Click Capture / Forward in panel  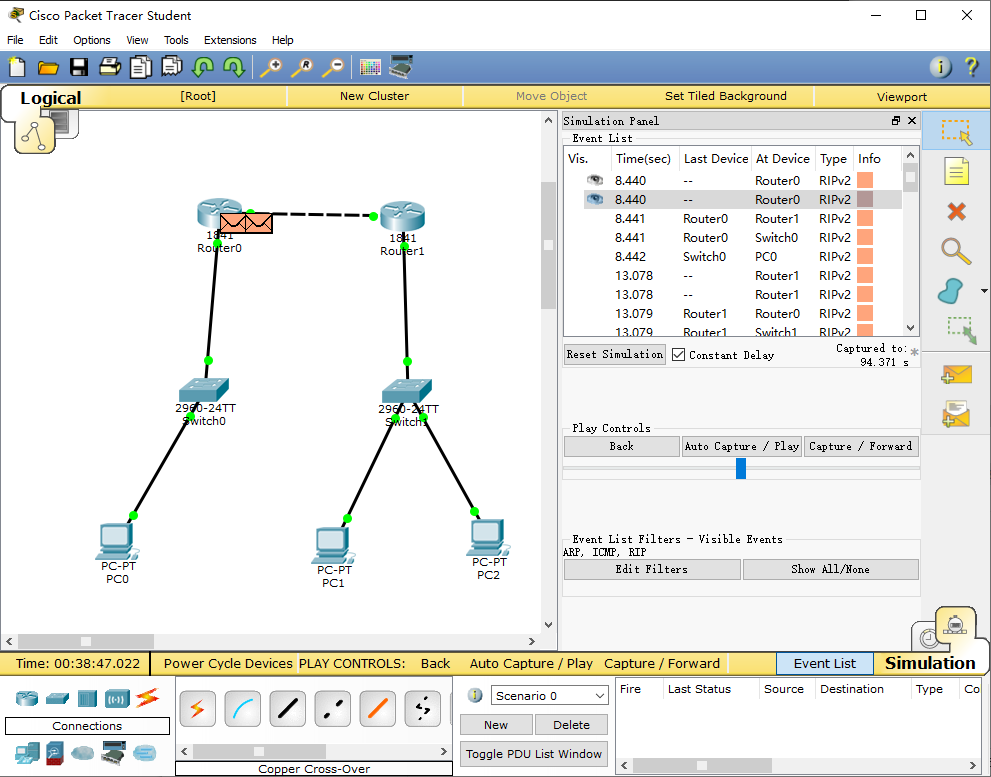pos(861,446)
